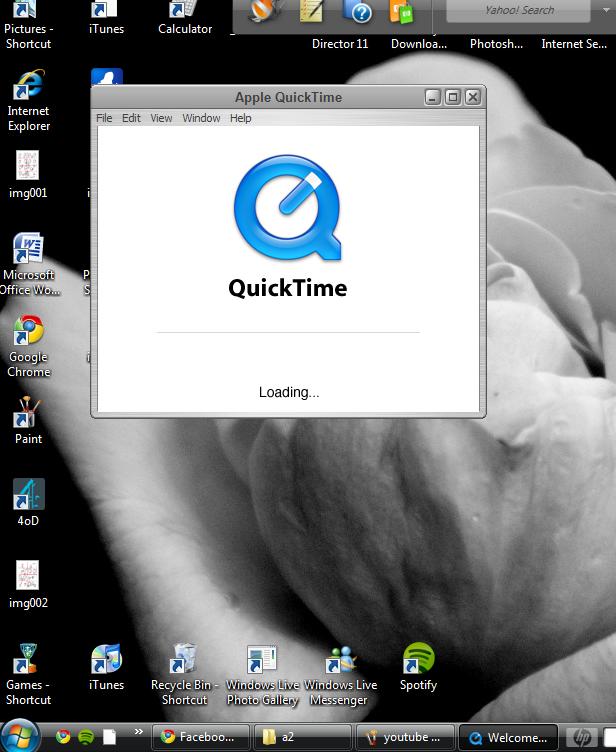Open the File menu in QuickTime
Viewport: 616px width, 752px height.
click(x=104, y=118)
